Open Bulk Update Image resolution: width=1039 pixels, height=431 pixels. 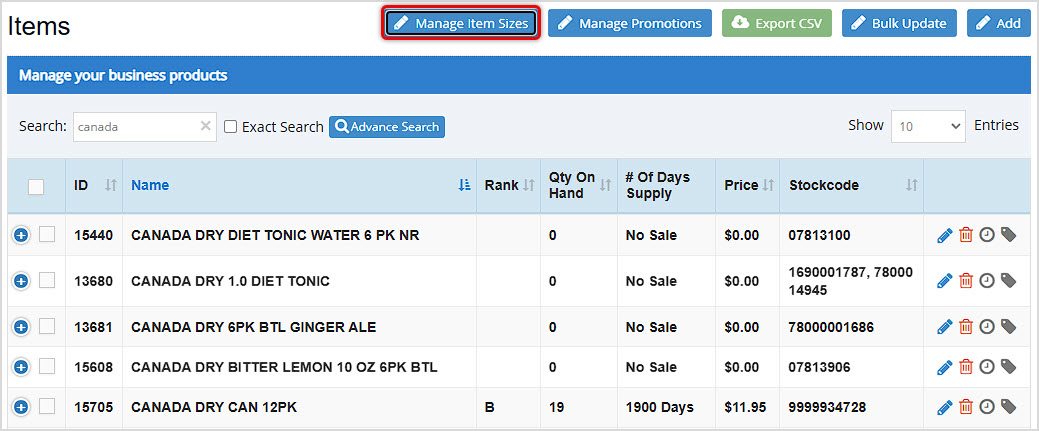(899, 23)
